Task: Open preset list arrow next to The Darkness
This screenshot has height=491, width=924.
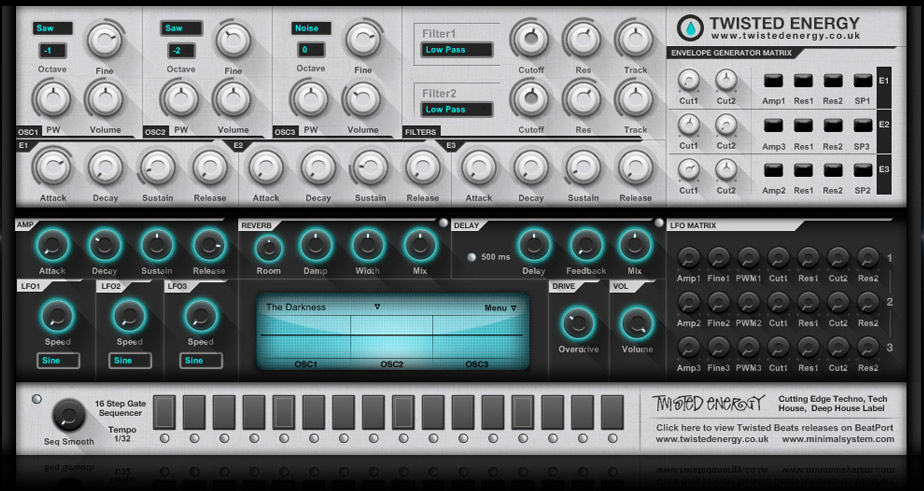Action: pyautogui.click(x=378, y=307)
